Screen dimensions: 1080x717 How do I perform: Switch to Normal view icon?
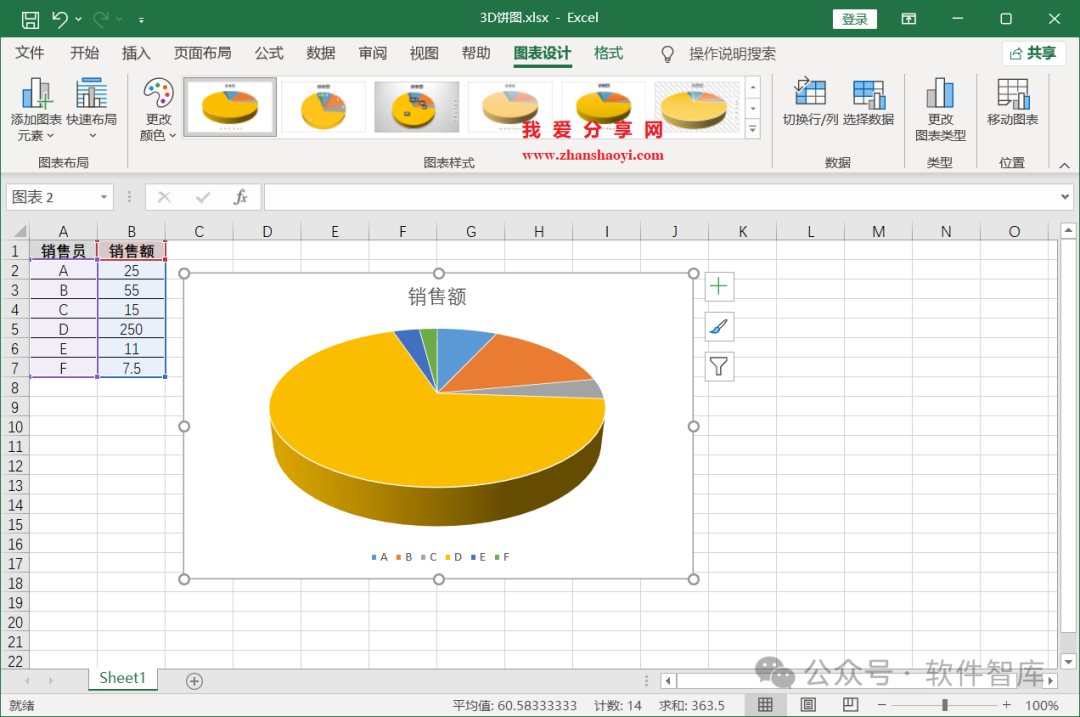(765, 705)
